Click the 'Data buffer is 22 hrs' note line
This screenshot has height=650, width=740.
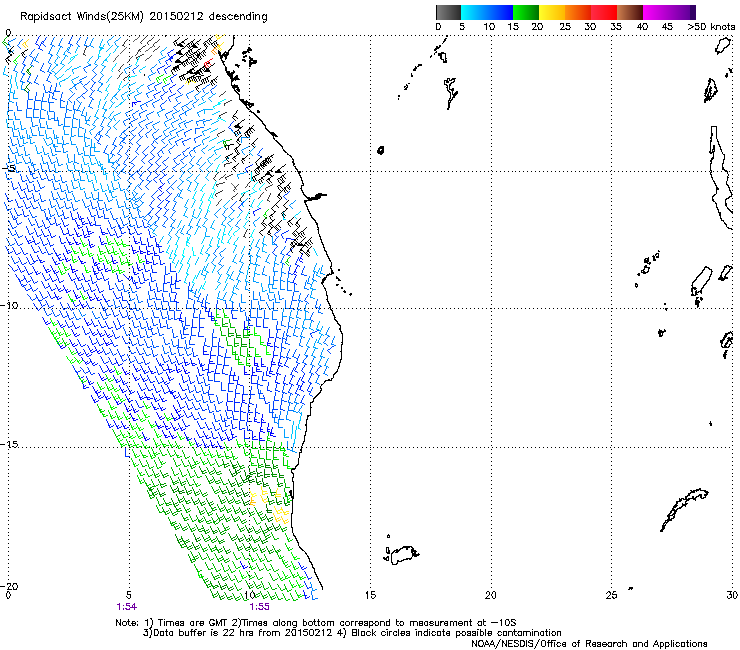(352, 633)
